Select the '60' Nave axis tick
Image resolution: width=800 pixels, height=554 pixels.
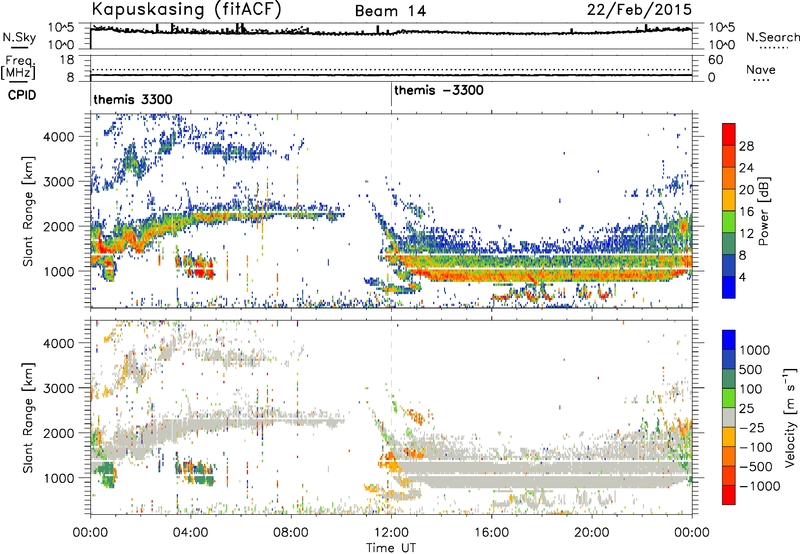coord(715,60)
